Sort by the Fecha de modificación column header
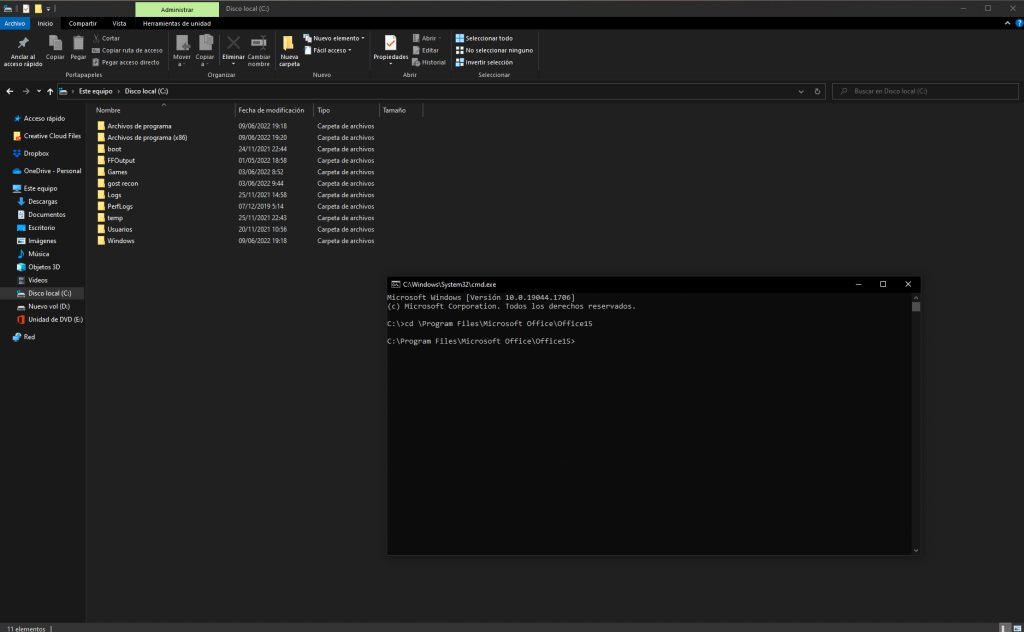Screen dimensions: 1024x632 point(271,110)
